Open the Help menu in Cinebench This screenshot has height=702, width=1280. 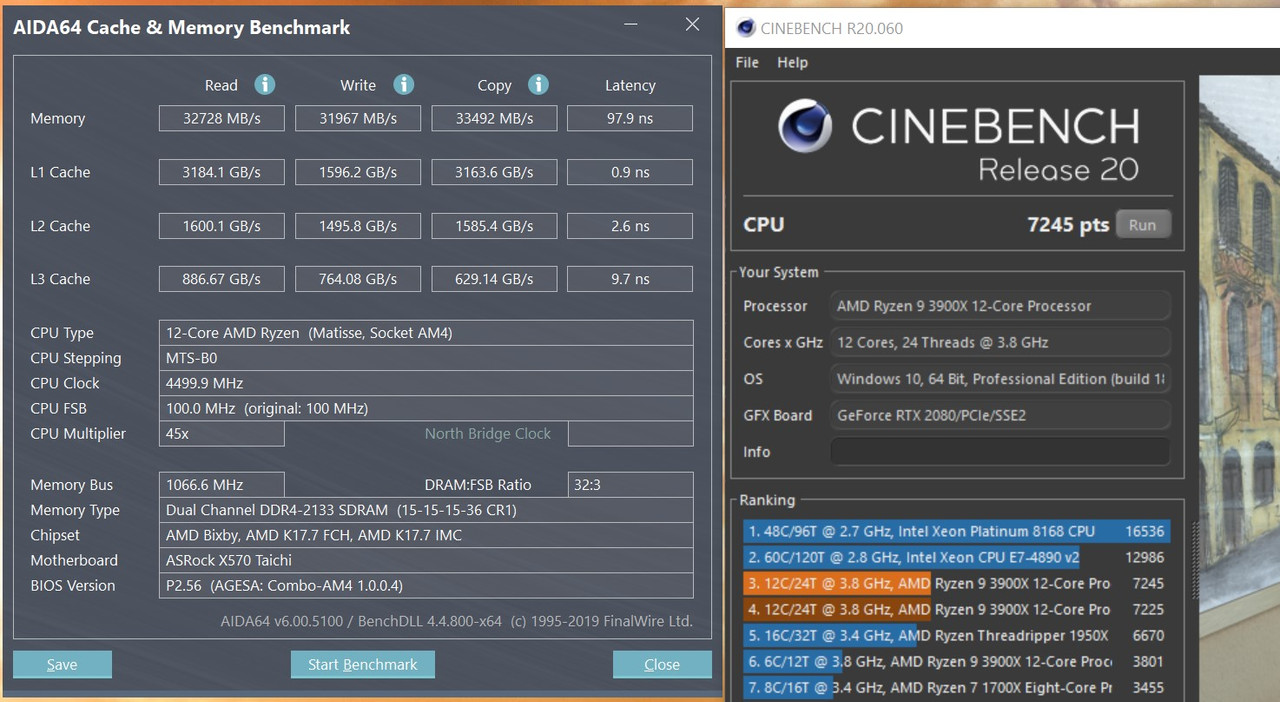pos(792,62)
